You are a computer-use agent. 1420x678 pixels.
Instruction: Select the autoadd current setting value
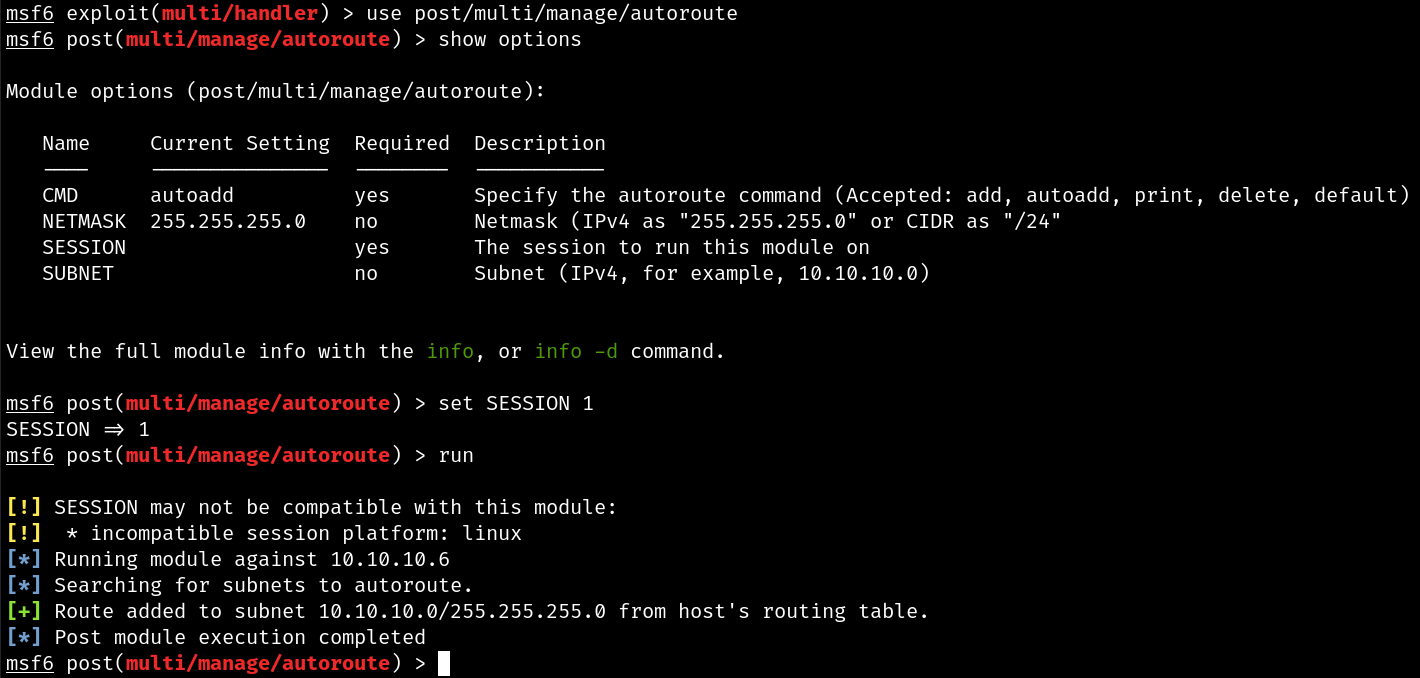[192, 195]
